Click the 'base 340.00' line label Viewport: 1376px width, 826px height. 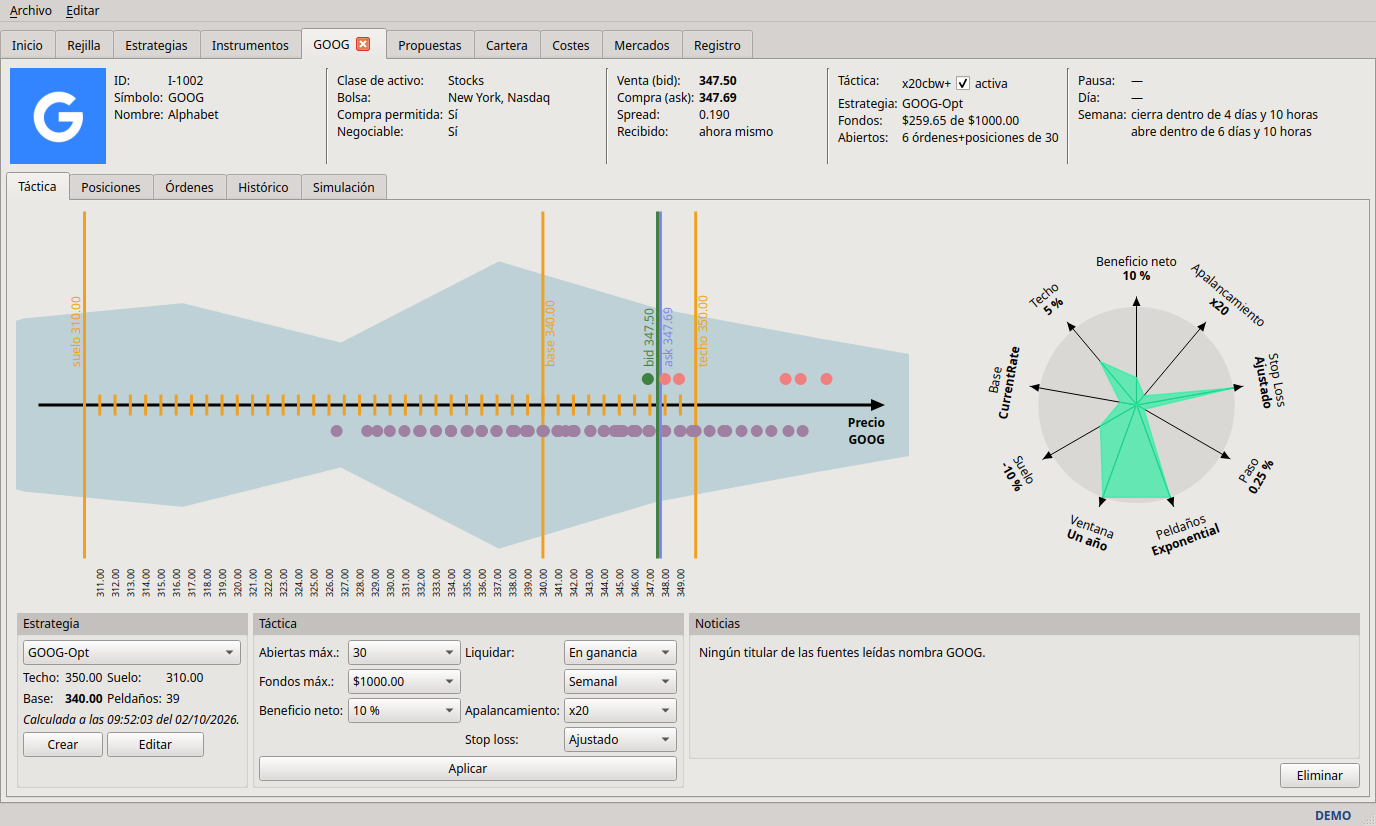[x=549, y=333]
